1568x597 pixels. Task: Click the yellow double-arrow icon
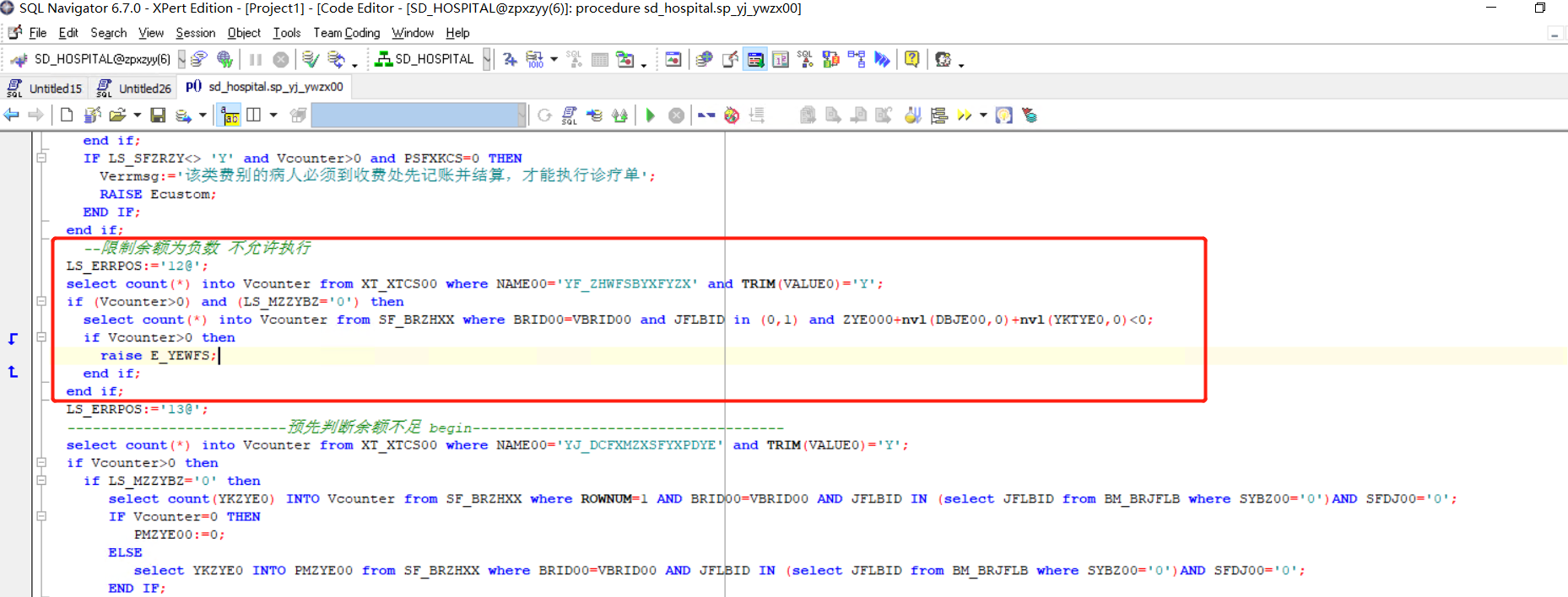coord(965,116)
